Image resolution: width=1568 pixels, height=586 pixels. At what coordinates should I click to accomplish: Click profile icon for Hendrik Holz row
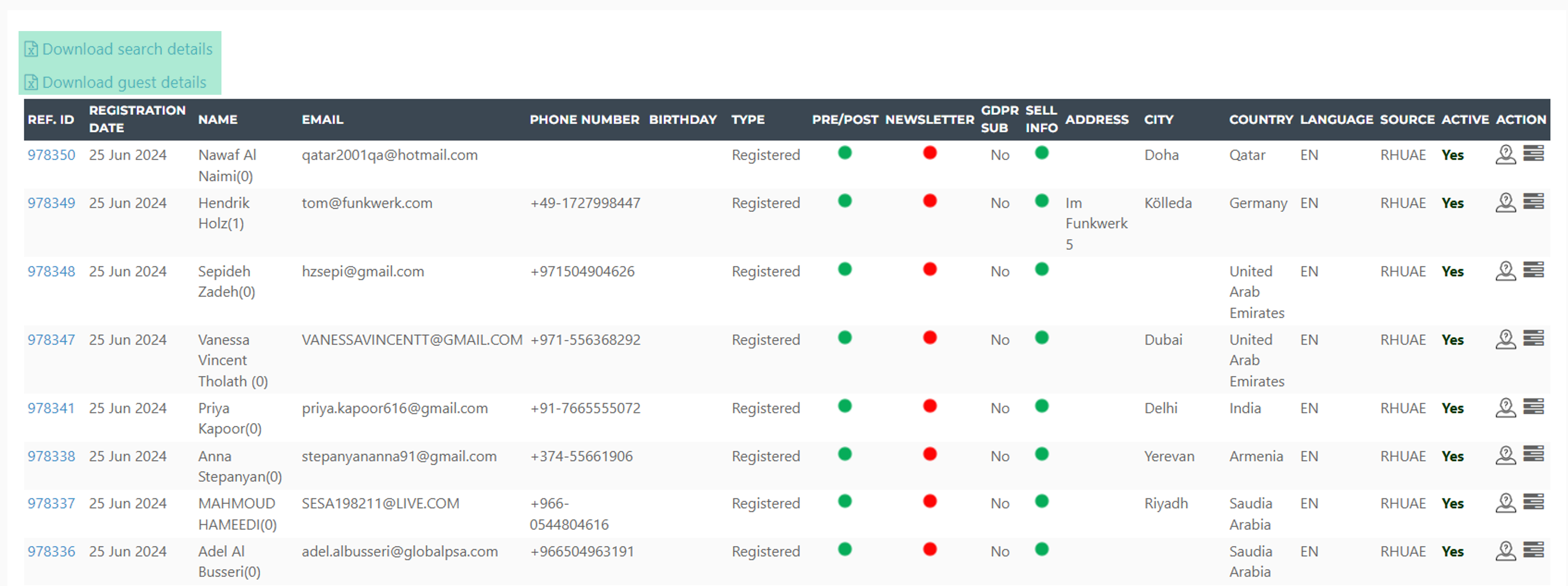[x=1505, y=202]
